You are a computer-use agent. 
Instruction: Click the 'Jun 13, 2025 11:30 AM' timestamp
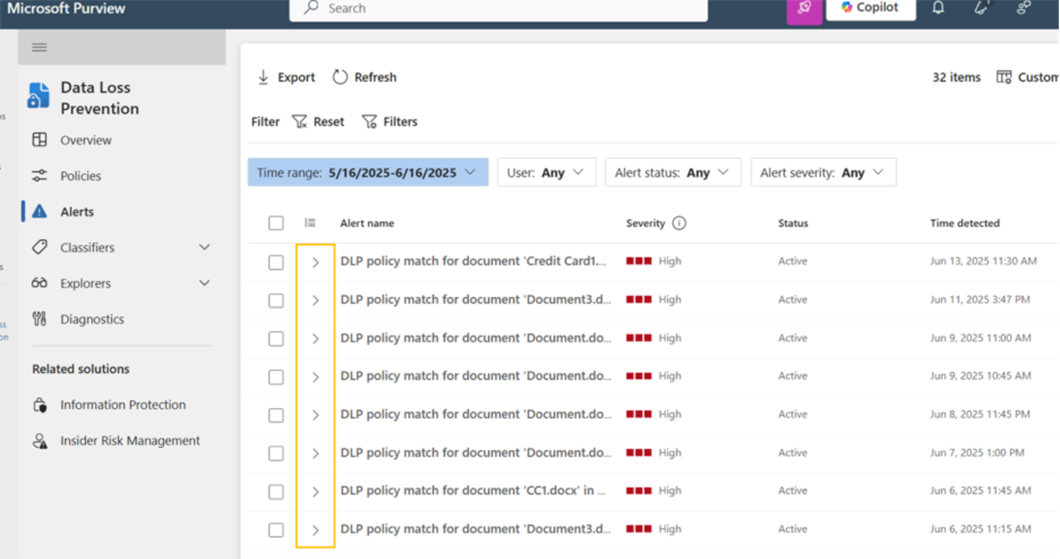[983, 261]
